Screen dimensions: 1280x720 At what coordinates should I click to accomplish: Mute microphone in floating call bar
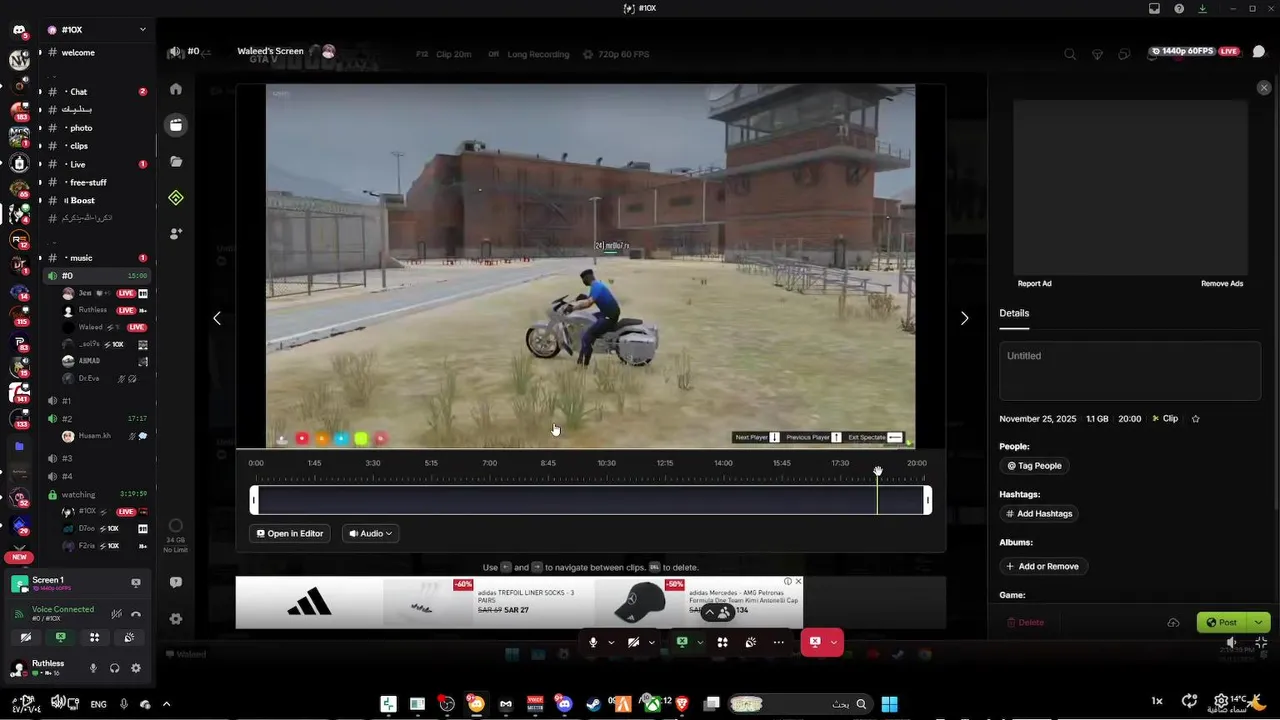593,642
